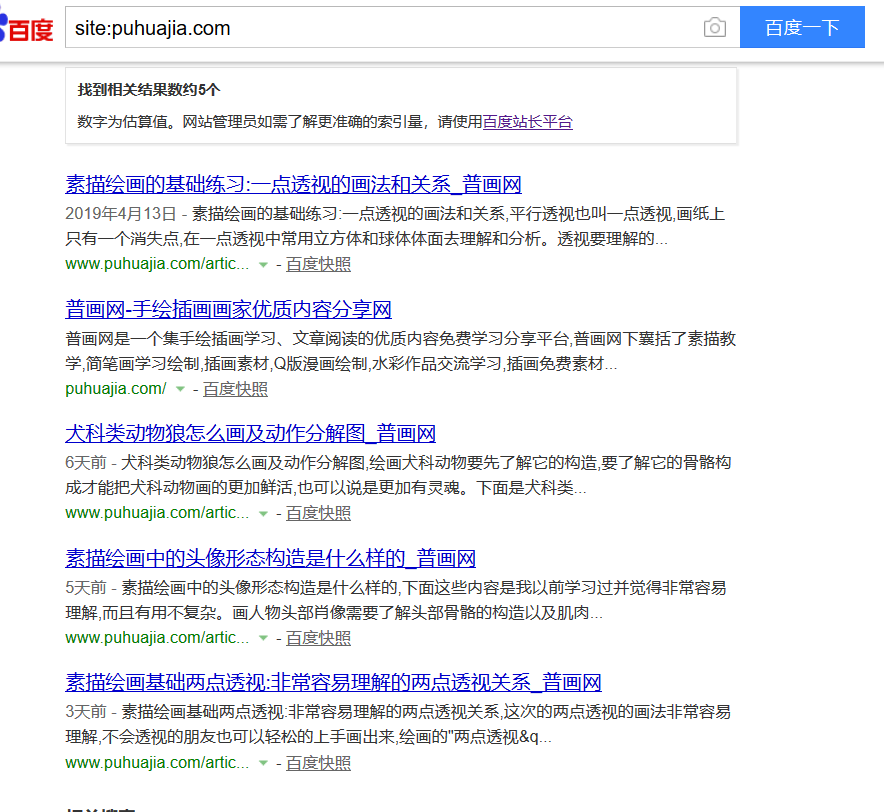The width and height of the screenshot is (884, 812).
Task: Click the Baidu logo
Action: coord(26,28)
